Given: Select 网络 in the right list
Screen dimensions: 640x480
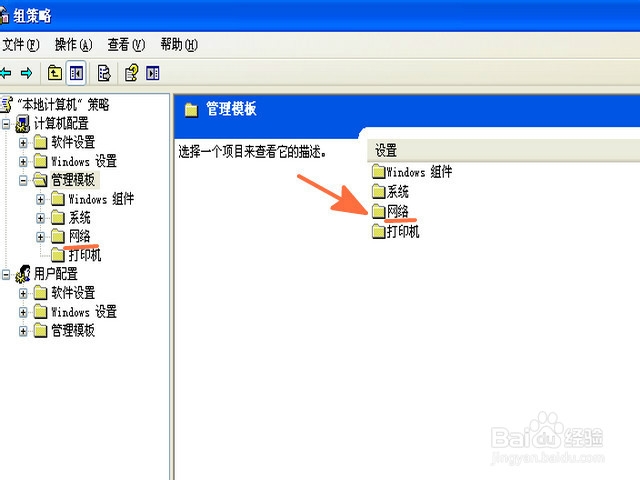Looking at the screenshot, I should [x=398, y=211].
